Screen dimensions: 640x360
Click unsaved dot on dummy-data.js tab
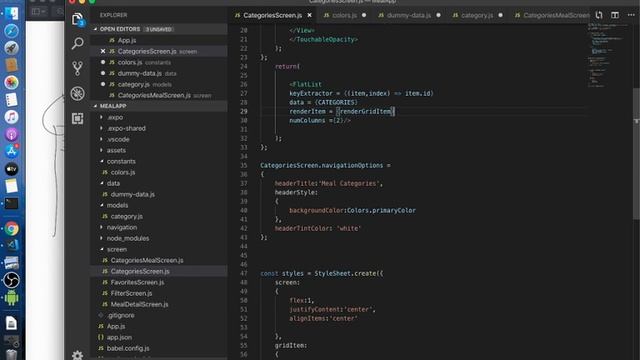click(438, 15)
